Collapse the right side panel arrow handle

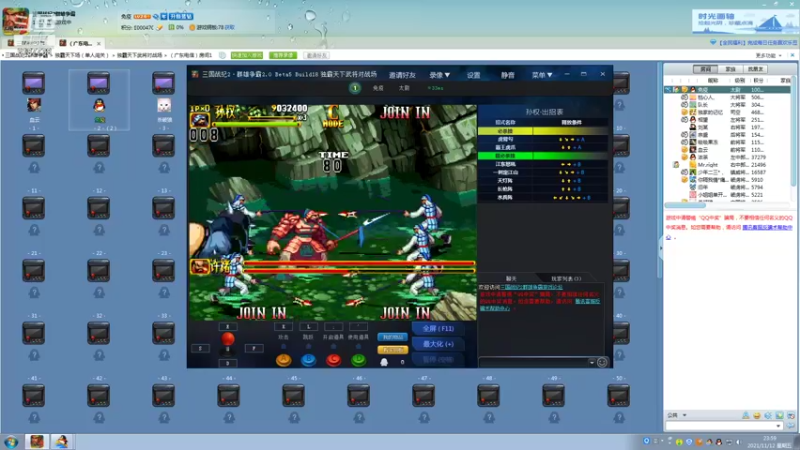[661, 249]
